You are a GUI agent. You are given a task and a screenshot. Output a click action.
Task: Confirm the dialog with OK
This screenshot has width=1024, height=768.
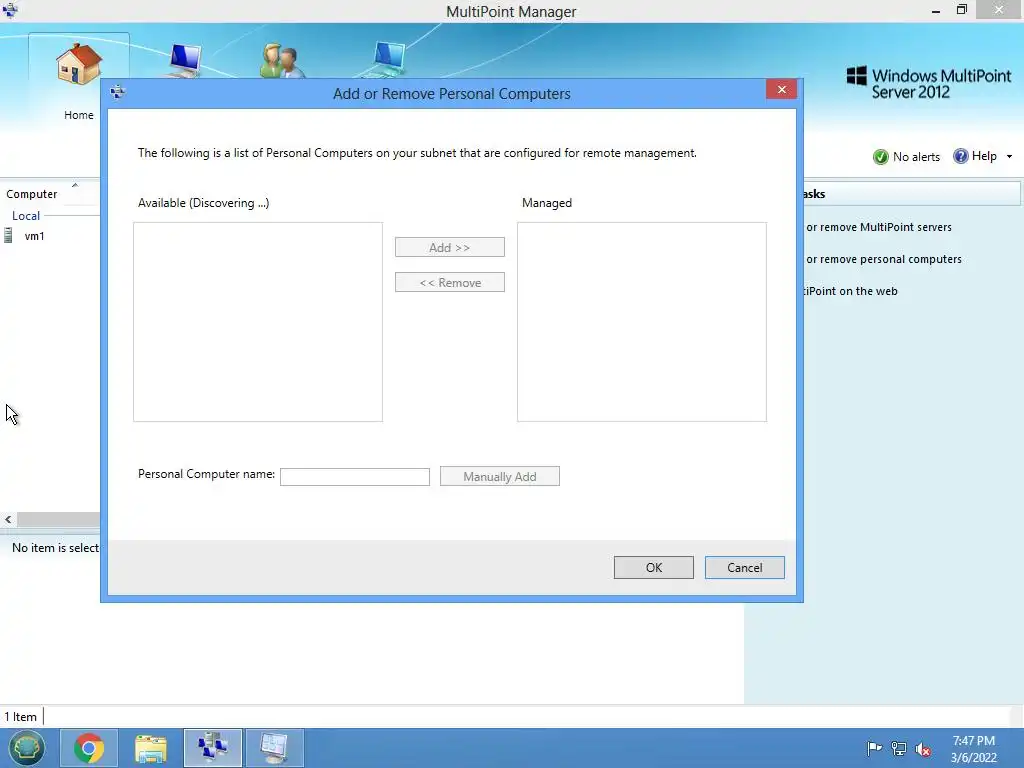pyautogui.click(x=654, y=568)
